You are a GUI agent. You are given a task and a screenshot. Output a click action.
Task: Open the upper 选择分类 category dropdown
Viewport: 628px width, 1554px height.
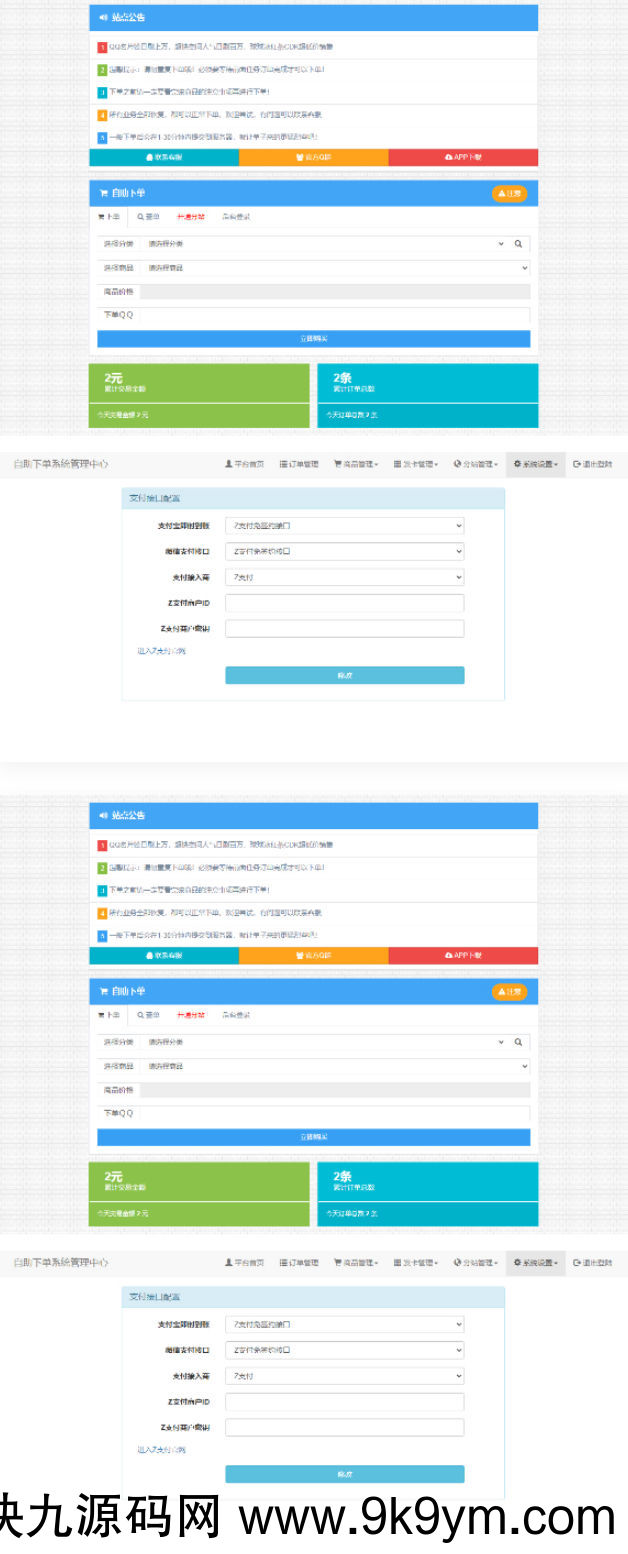pos(325,243)
